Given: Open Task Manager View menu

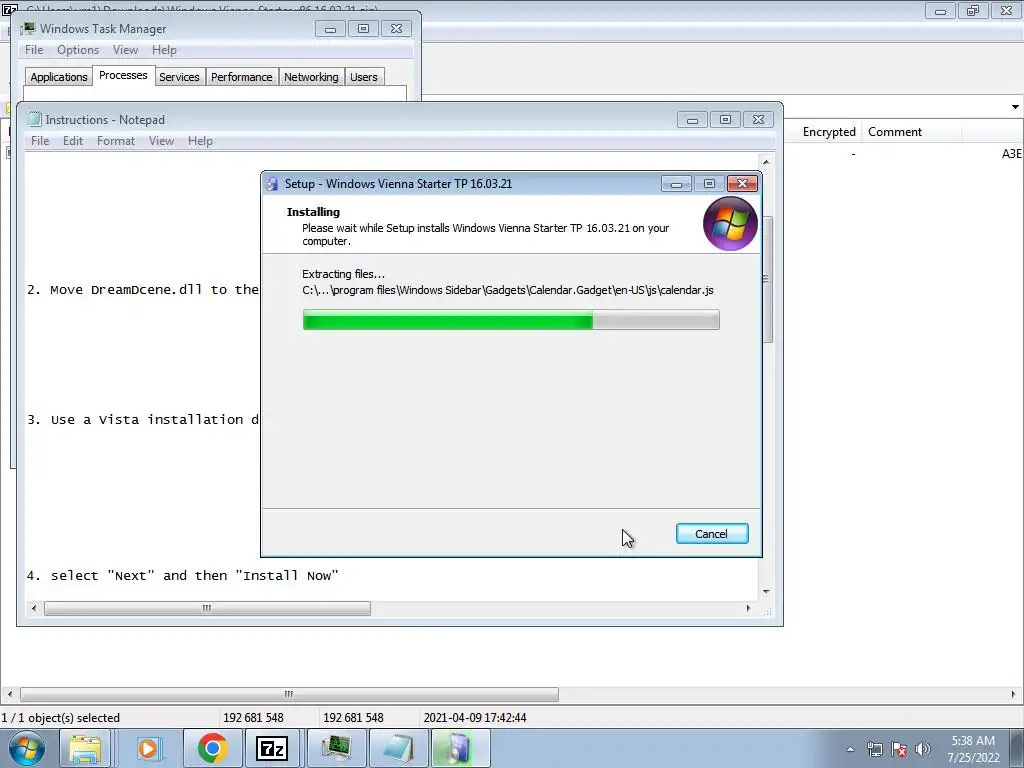Looking at the screenshot, I should [x=125, y=50].
